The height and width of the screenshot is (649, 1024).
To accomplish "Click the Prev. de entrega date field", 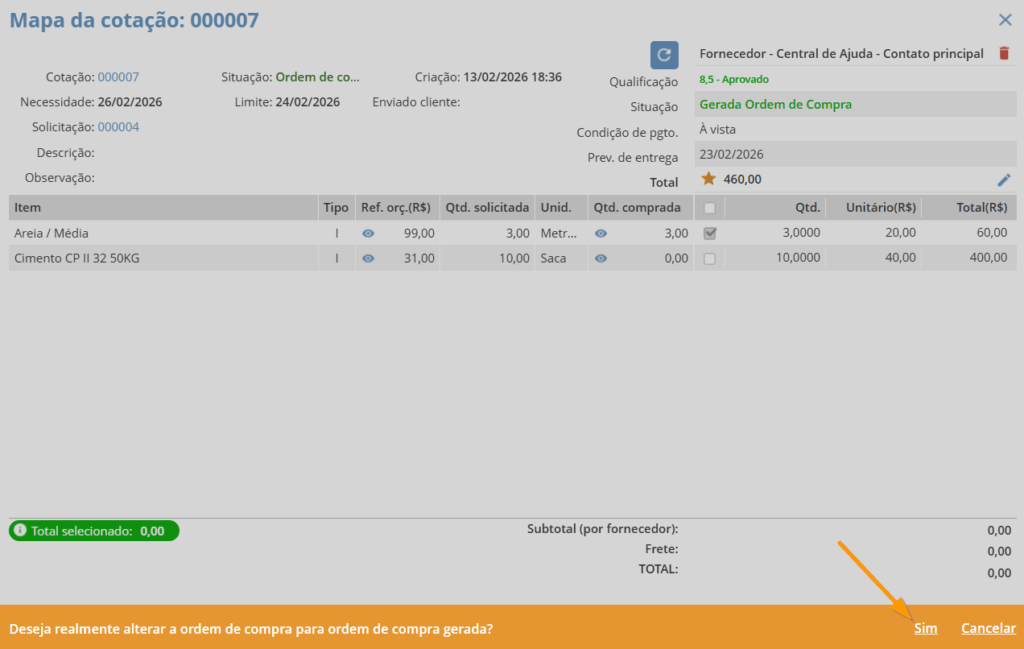I will (854, 155).
